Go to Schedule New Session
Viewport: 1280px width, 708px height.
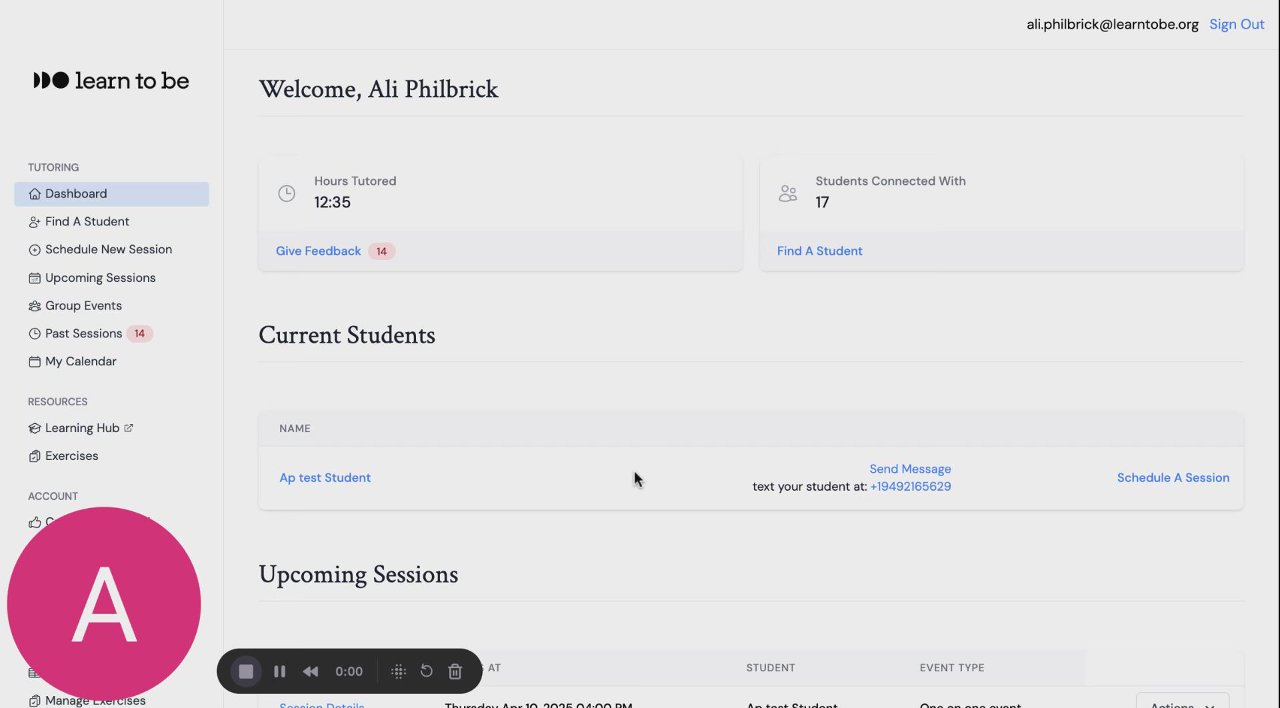(x=108, y=250)
